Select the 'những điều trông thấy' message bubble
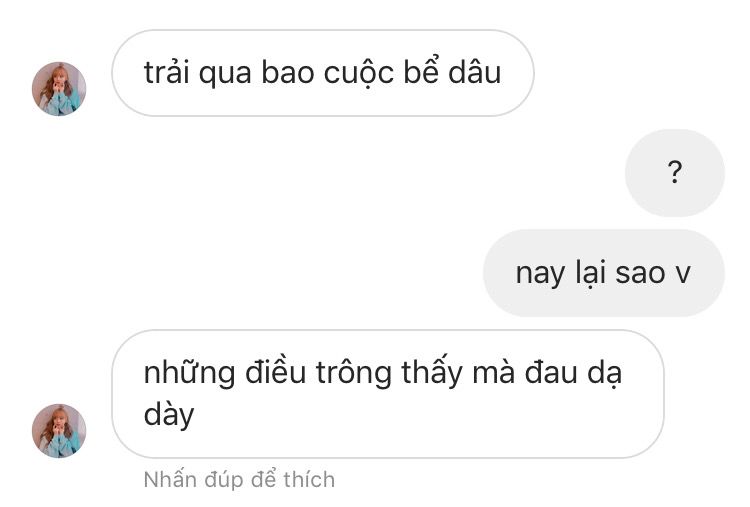The height and width of the screenshot is (507, 750). [387, 394]
